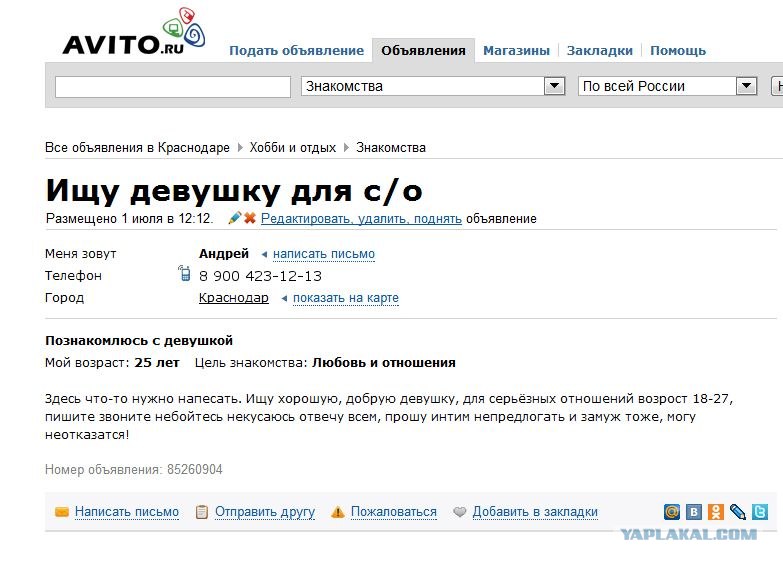This screenshot has height=564, width=783.
Task: Open the Закладки tab
Action: pyautogui.click(x=600, y=51)
